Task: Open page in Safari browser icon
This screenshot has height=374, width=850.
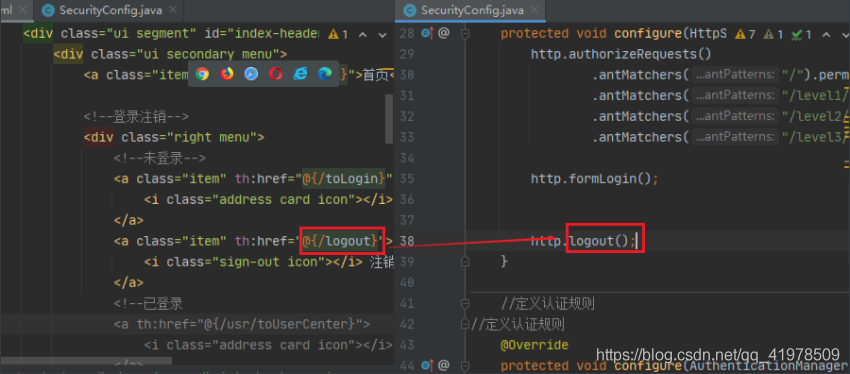Action: [x=251, y=74]
